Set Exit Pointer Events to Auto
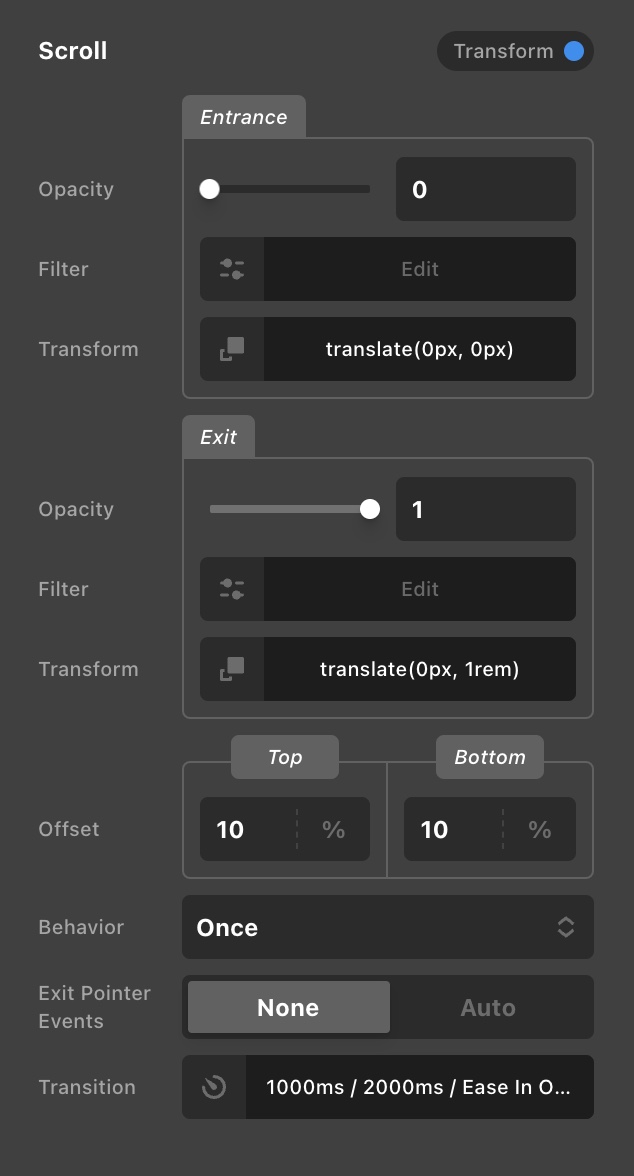The height and width of the screenshot is (1176, 634). [488, 1007]
